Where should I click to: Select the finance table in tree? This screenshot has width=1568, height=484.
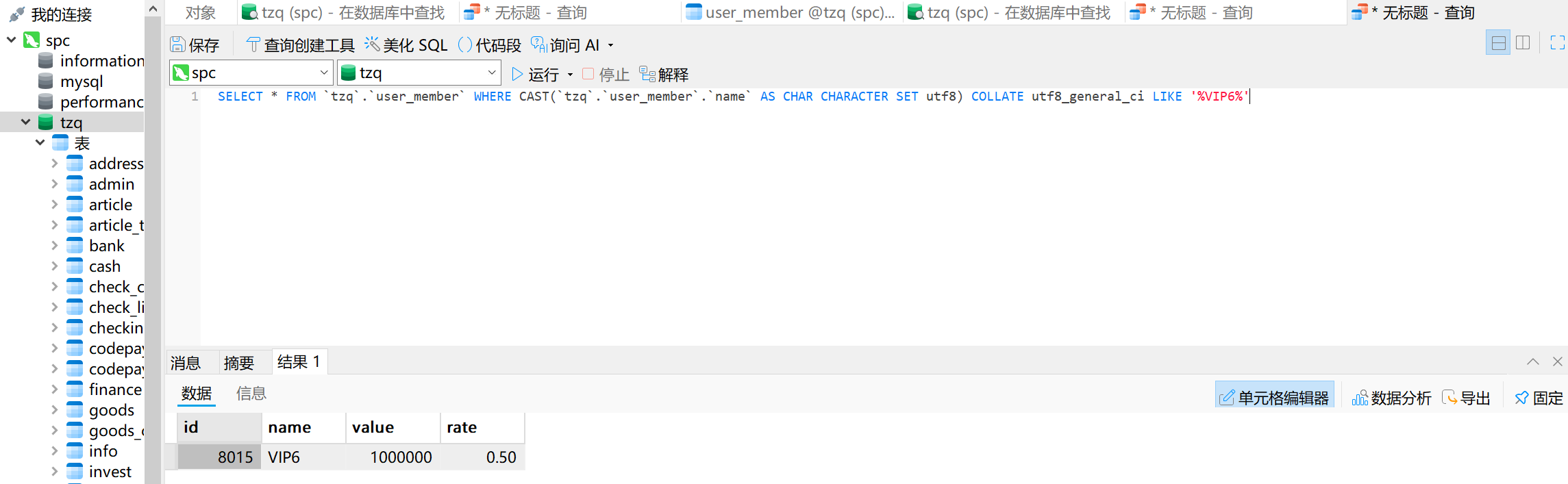(114, 390)
